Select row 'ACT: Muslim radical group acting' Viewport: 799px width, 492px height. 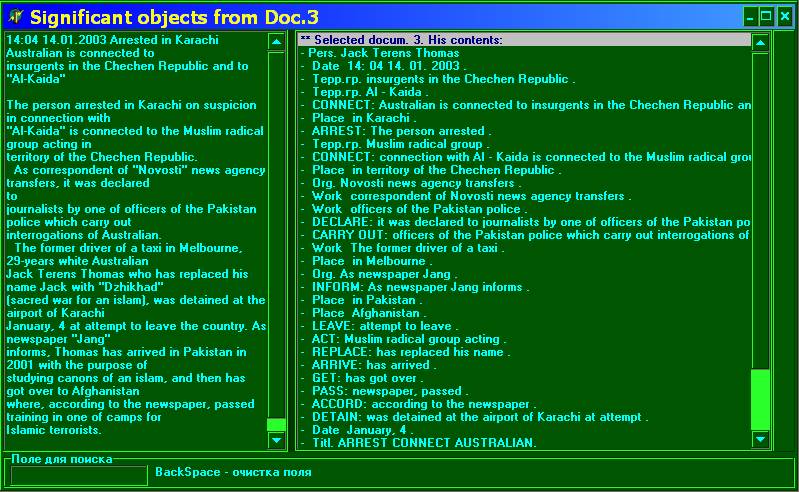pos(524,339)
